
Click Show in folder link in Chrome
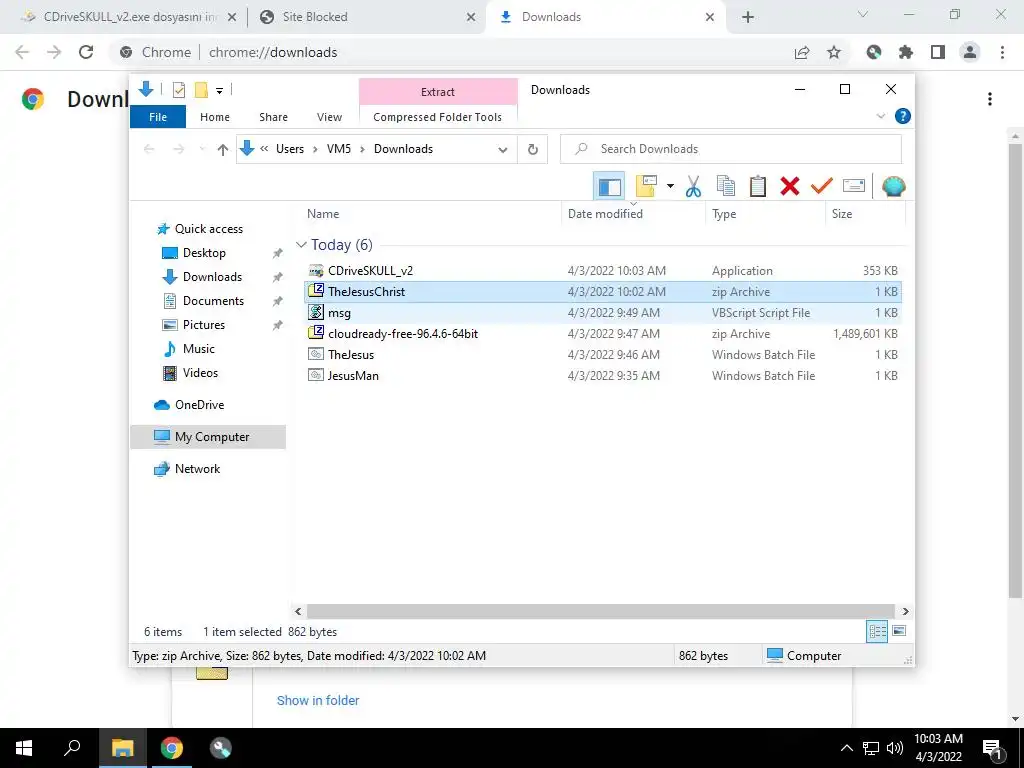(x=318, y=700)
